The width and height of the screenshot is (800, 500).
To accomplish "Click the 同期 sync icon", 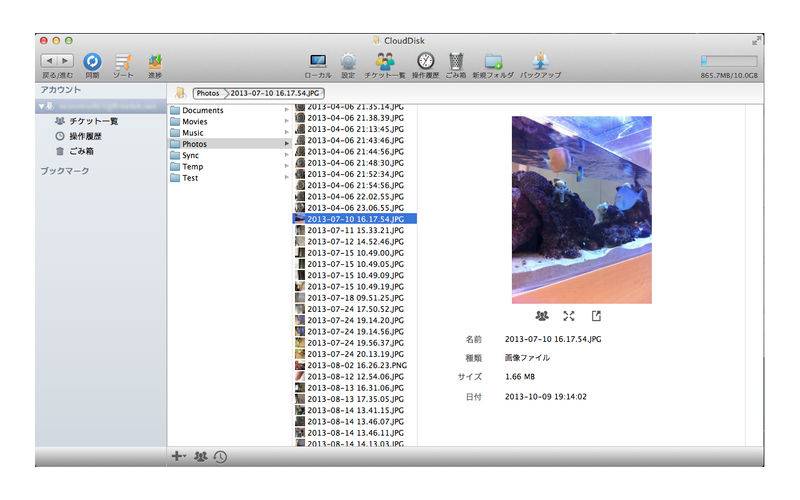I will [x=92, y=62].
